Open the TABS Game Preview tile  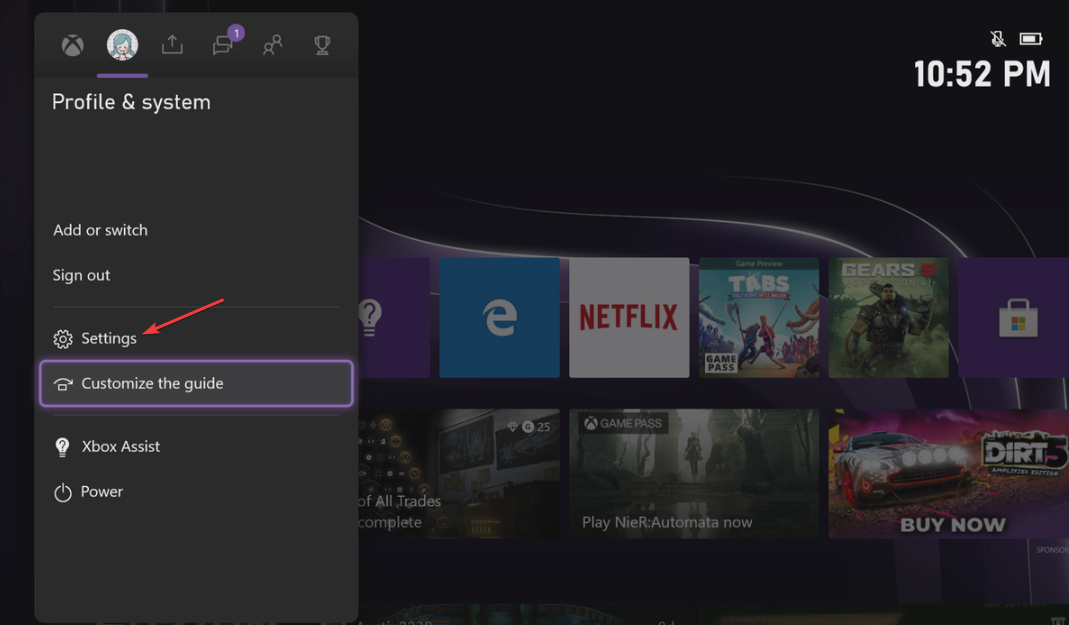pyautogui.click(x=759, y=318)
